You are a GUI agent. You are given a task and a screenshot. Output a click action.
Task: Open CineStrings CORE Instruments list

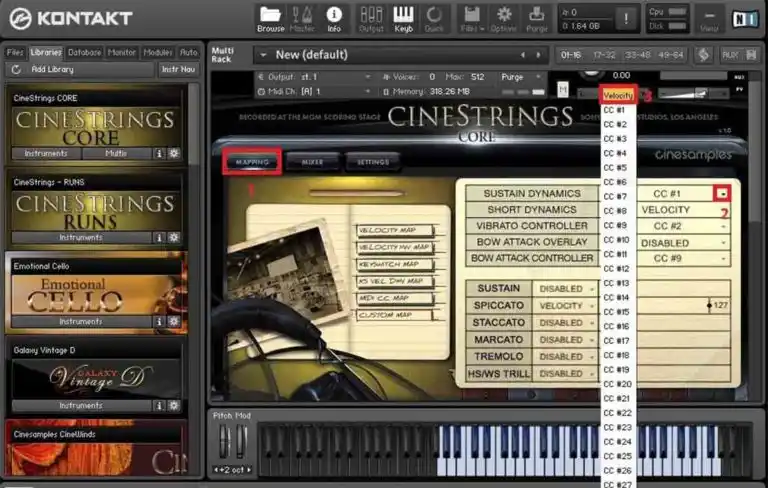46,153
